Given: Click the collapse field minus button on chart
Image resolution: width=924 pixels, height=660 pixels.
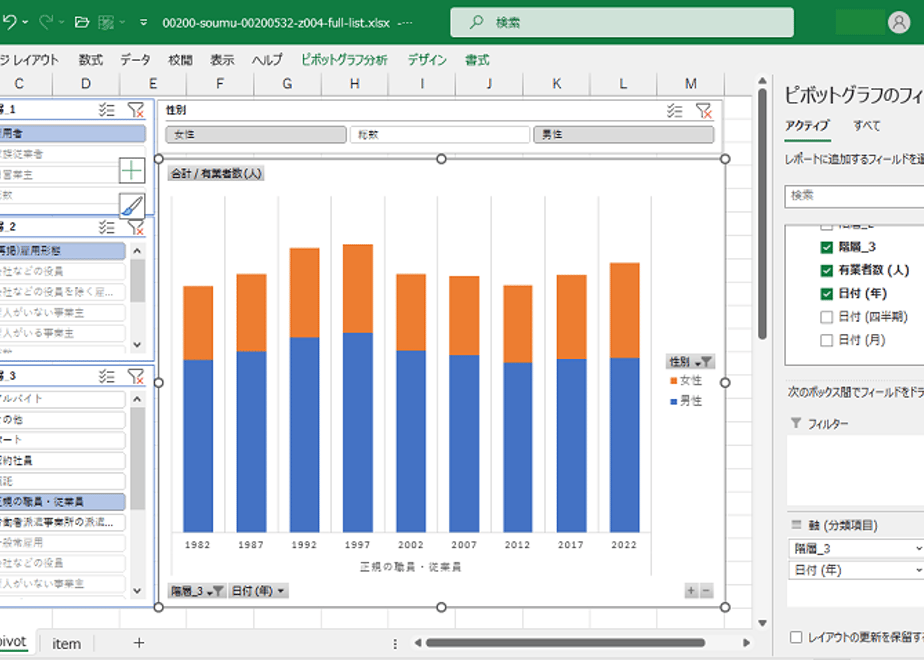Looking at the screenshot, I should pos(706,590).
